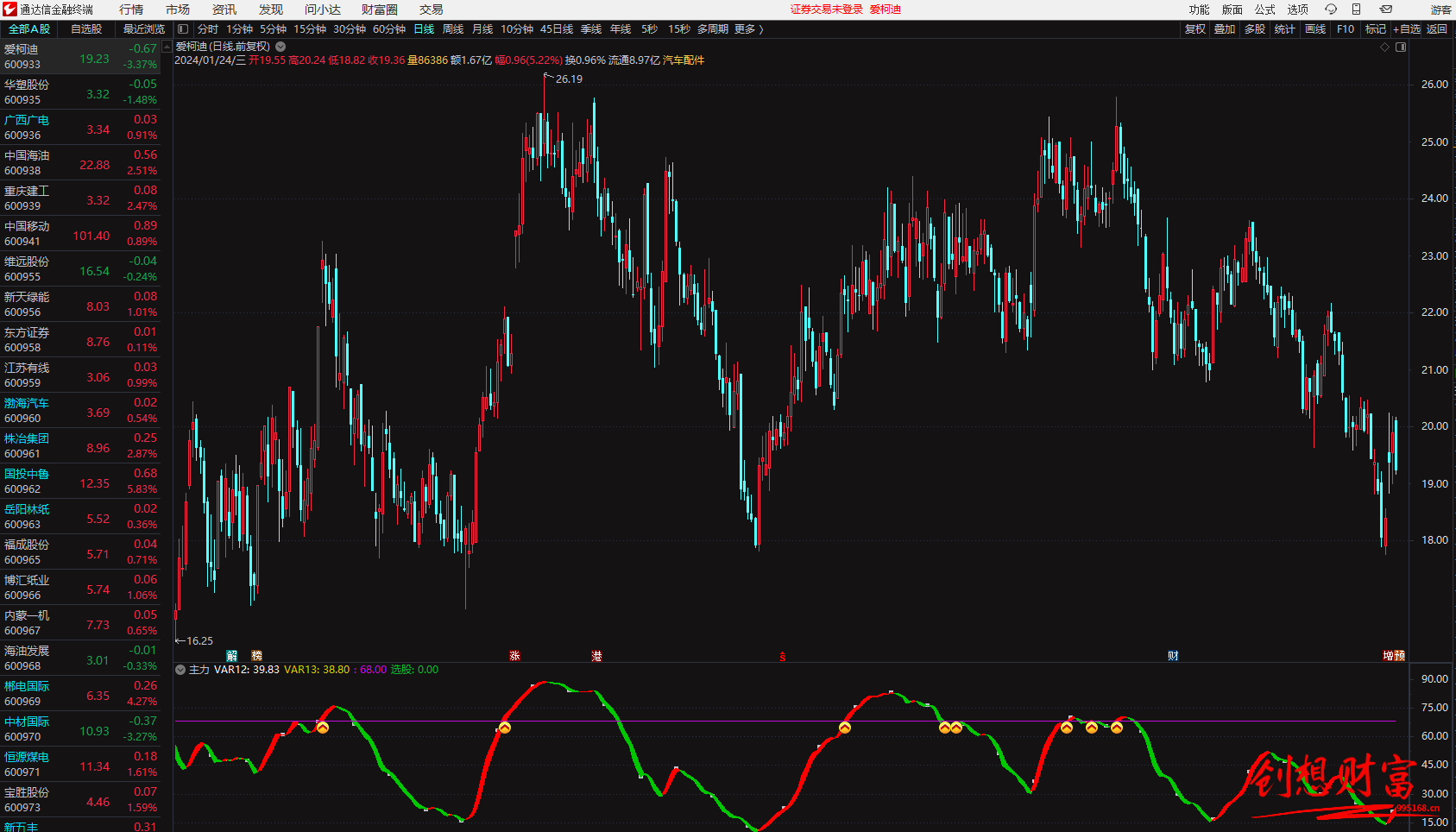The image size is (1456, 832).
Task: Select 中国海油 600938 in stock list
Action: (80, 163)
